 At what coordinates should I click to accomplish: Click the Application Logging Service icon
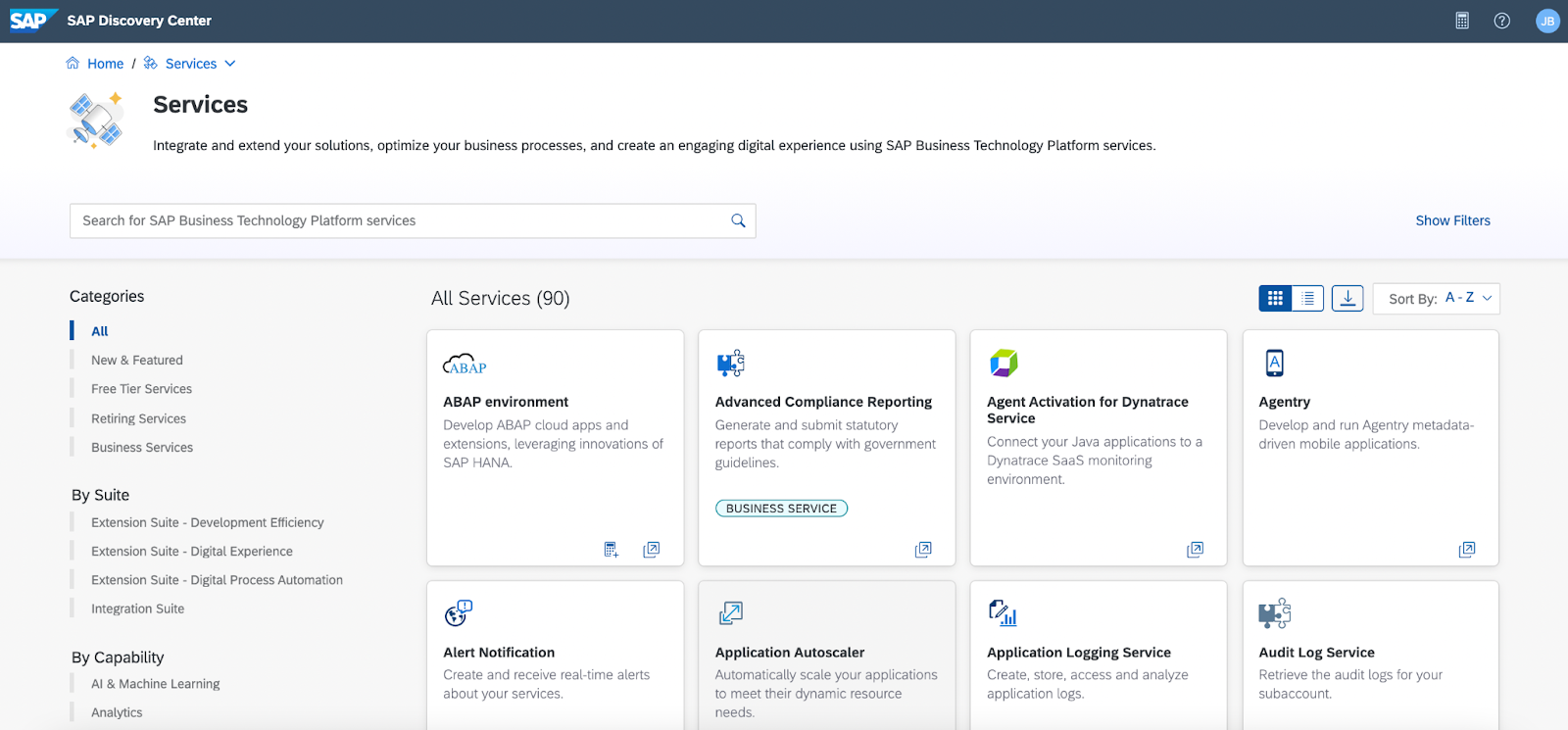1003,613
